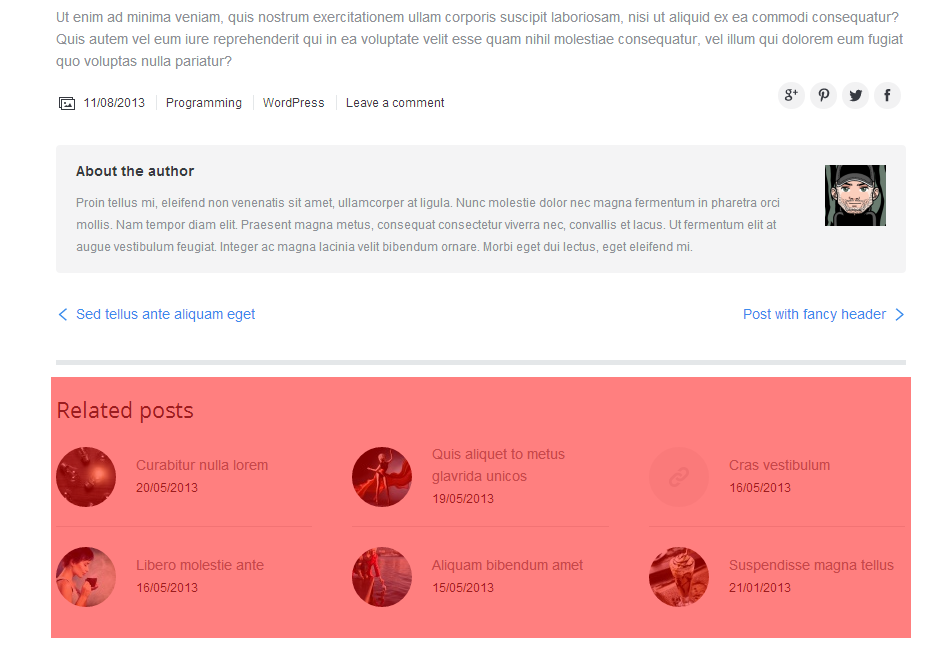Click the Facebook share icon

click(887, 95)
